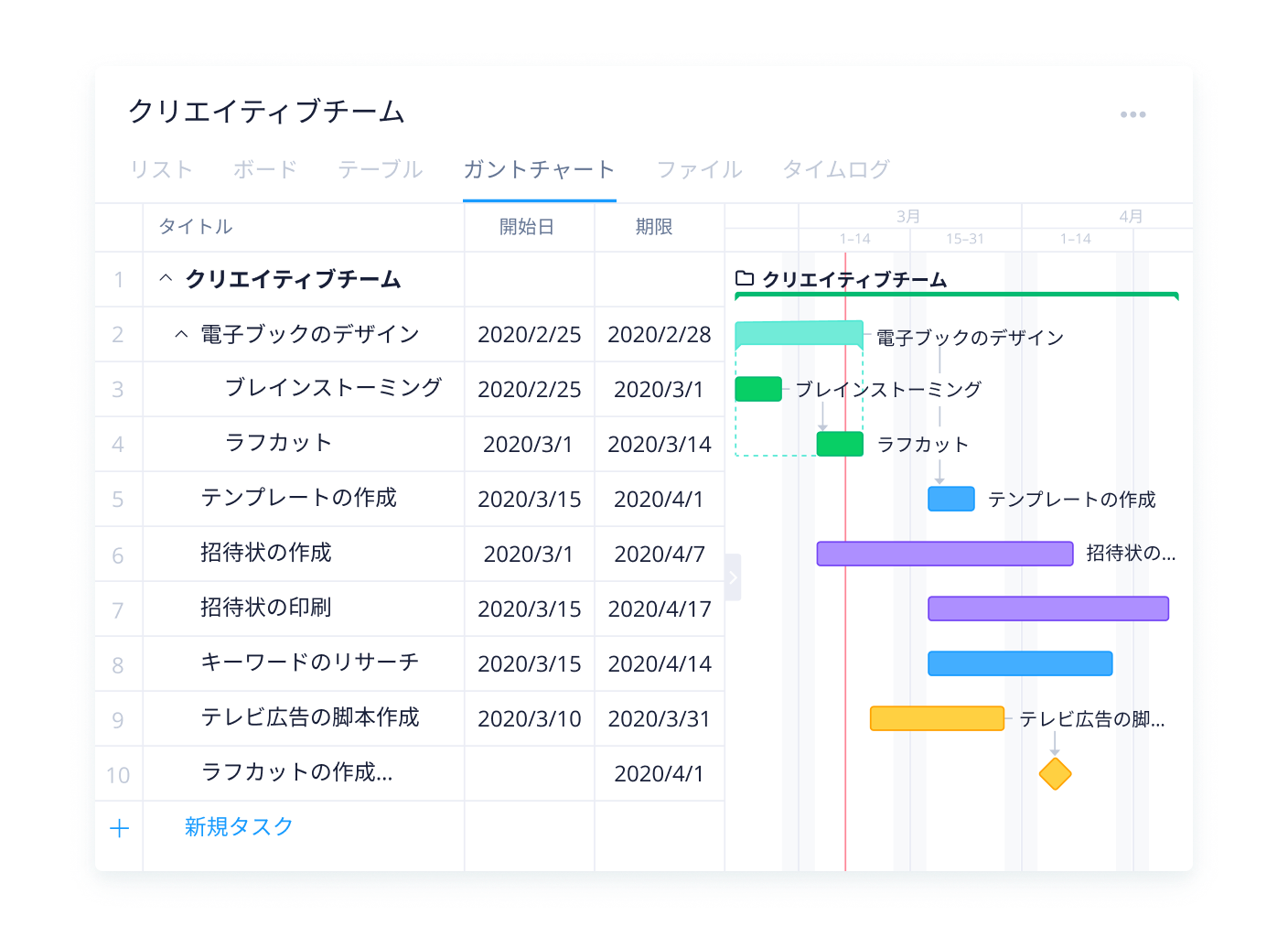Screen dimensions: 1288x937
Task: Click the green クリエイティブチーム project summary bar
Action: [x=957, y=296]
